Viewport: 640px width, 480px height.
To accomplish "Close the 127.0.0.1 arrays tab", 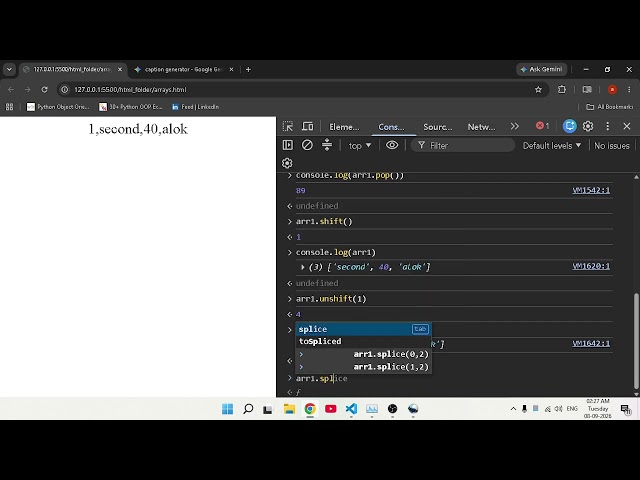I will coord(120,69).
